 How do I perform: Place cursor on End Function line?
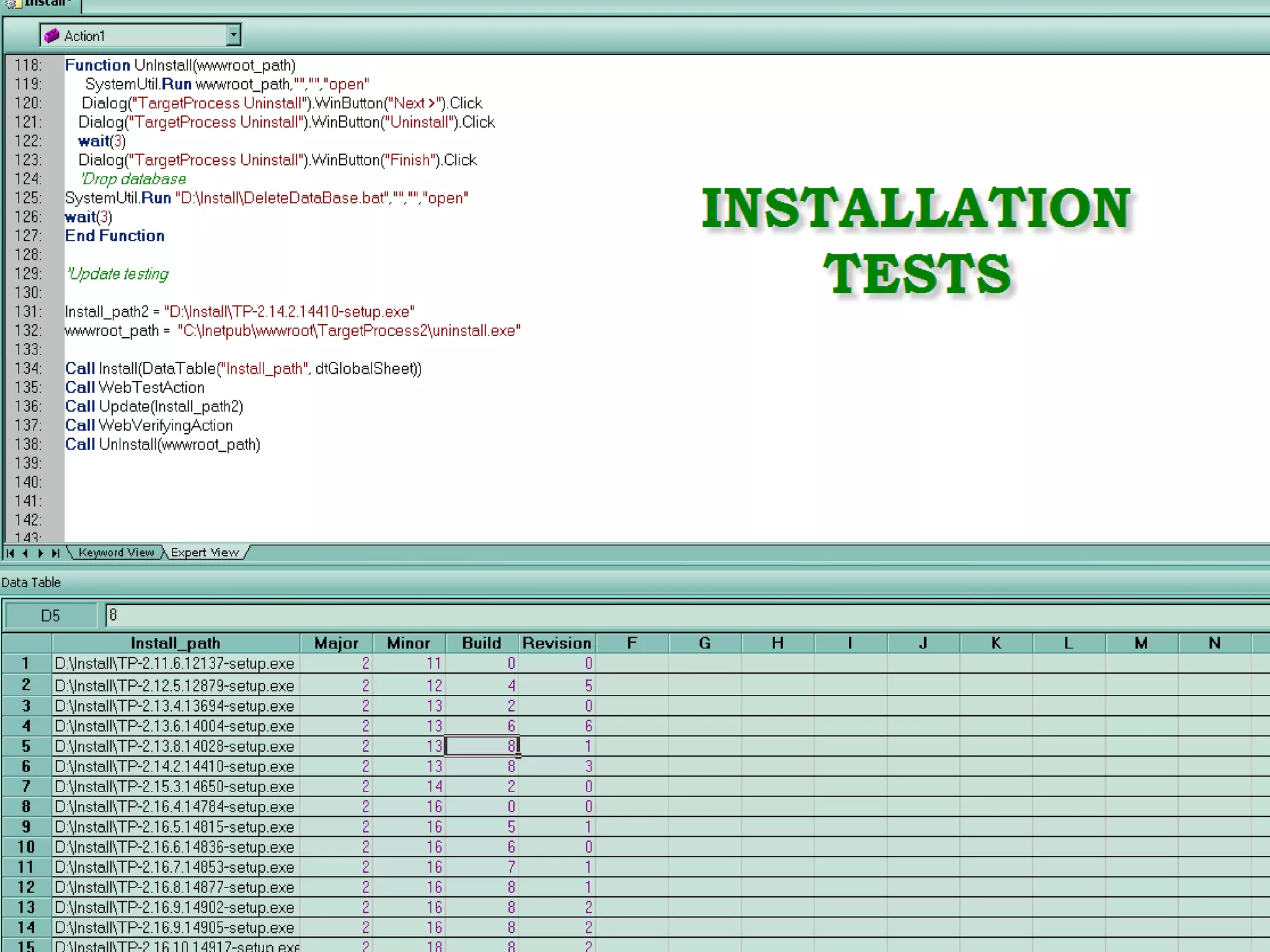click(x=115, y=236)
